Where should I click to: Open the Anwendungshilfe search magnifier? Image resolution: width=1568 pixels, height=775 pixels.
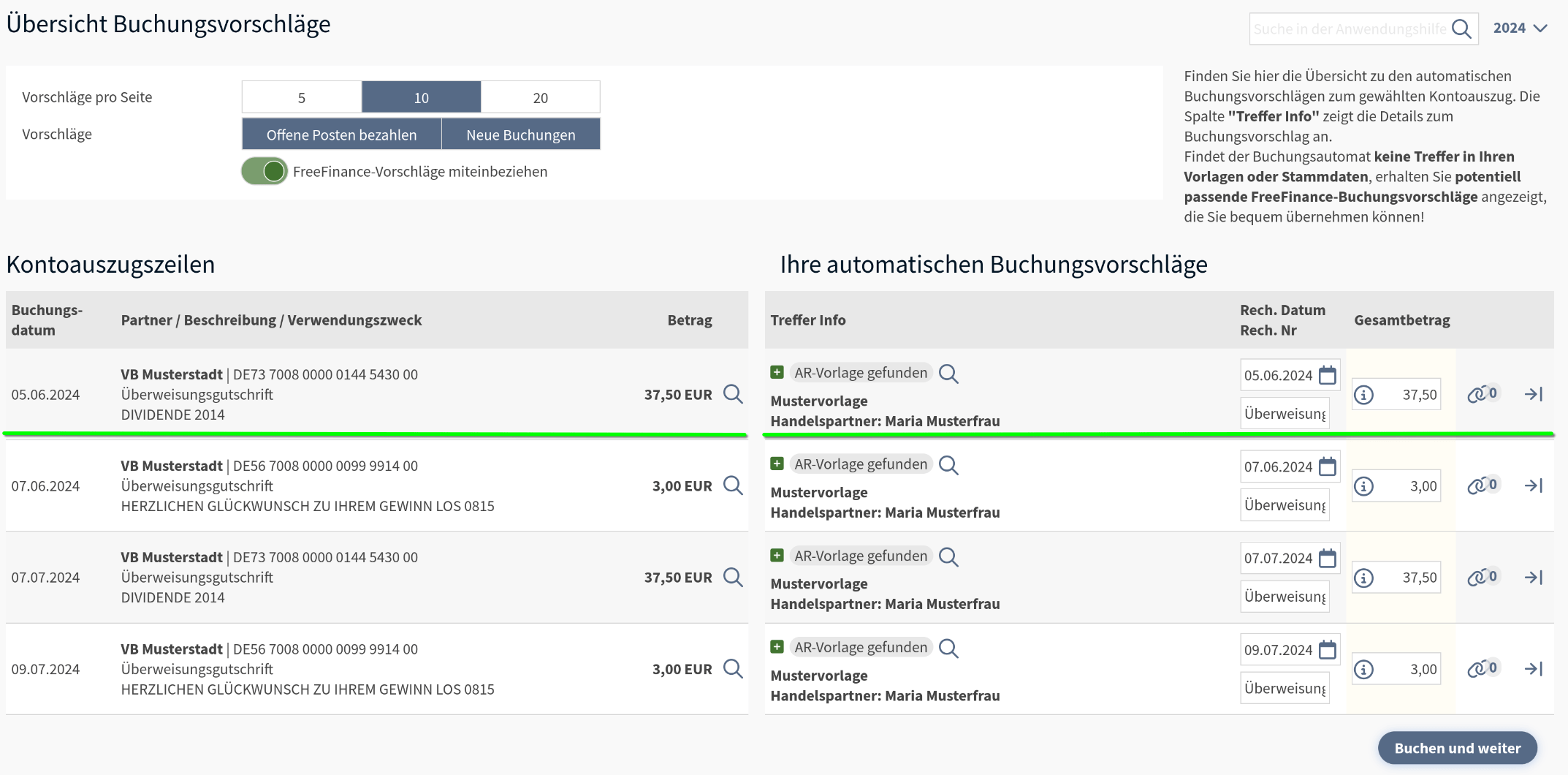coord(1462,29)
